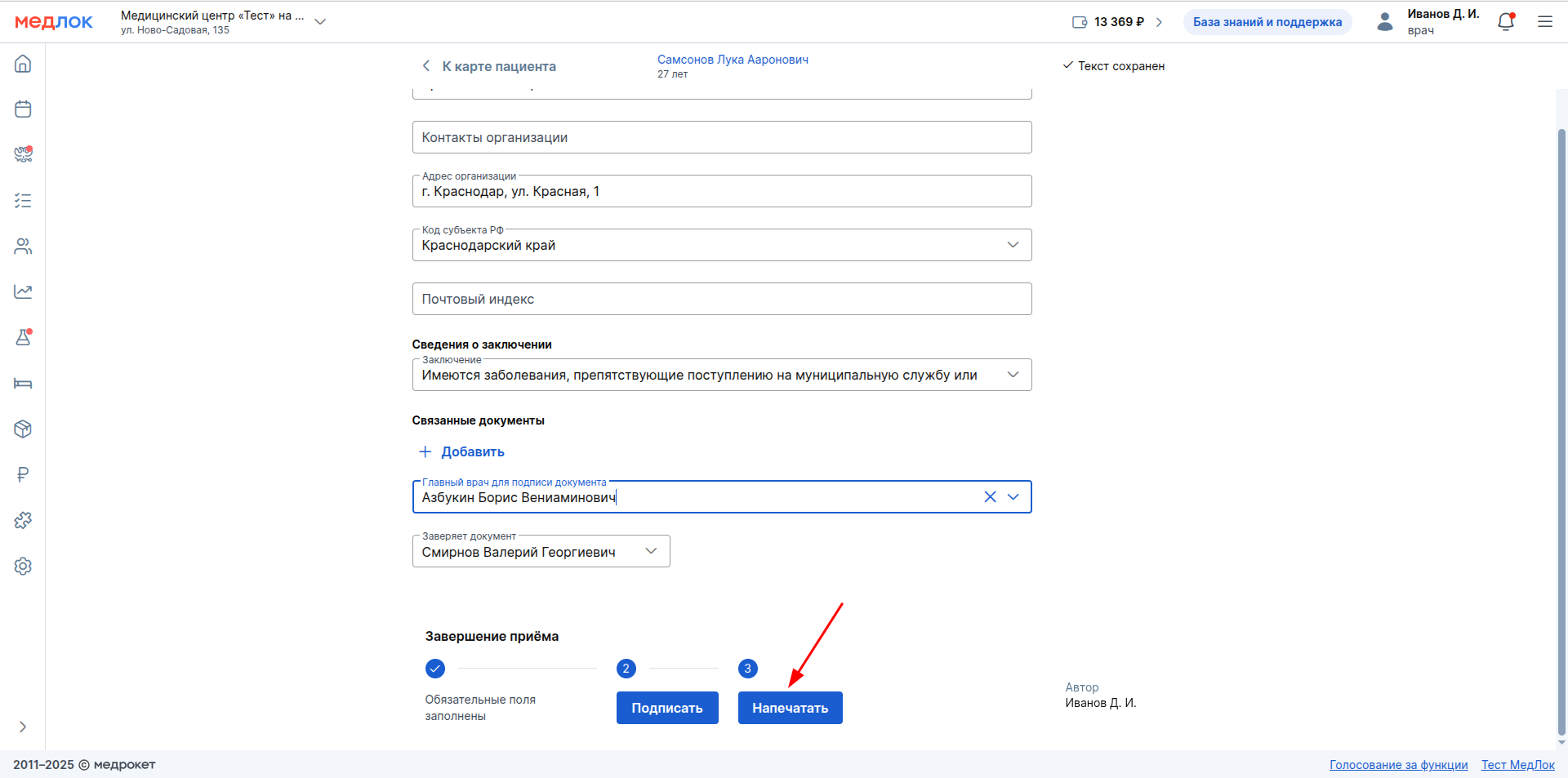Open the hospital bed icon
This screenshot has height=778, width=1568.
pyautogui.click(x=23, y=384)
